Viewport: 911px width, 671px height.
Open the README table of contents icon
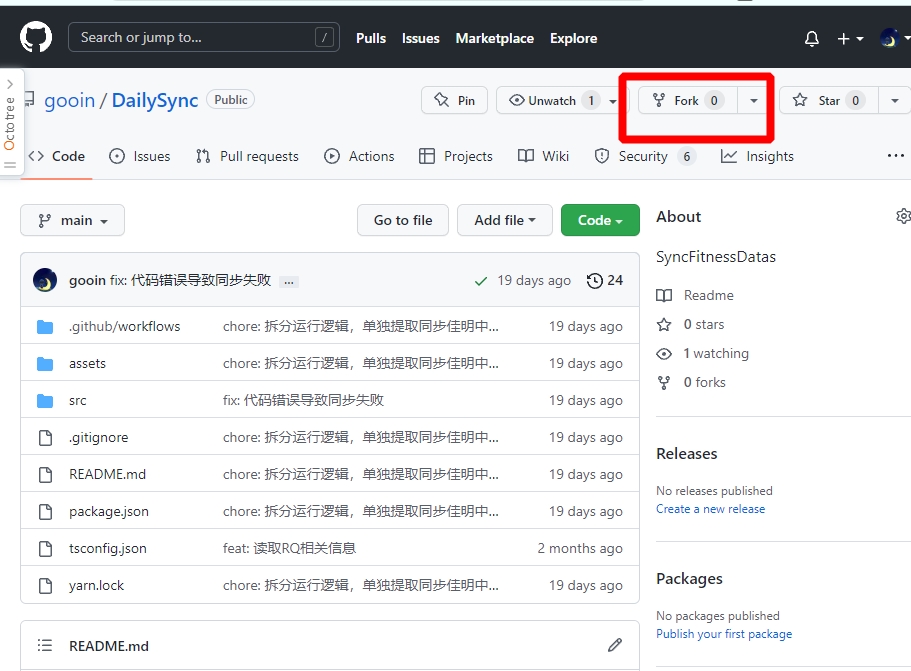tap(45, 645)
